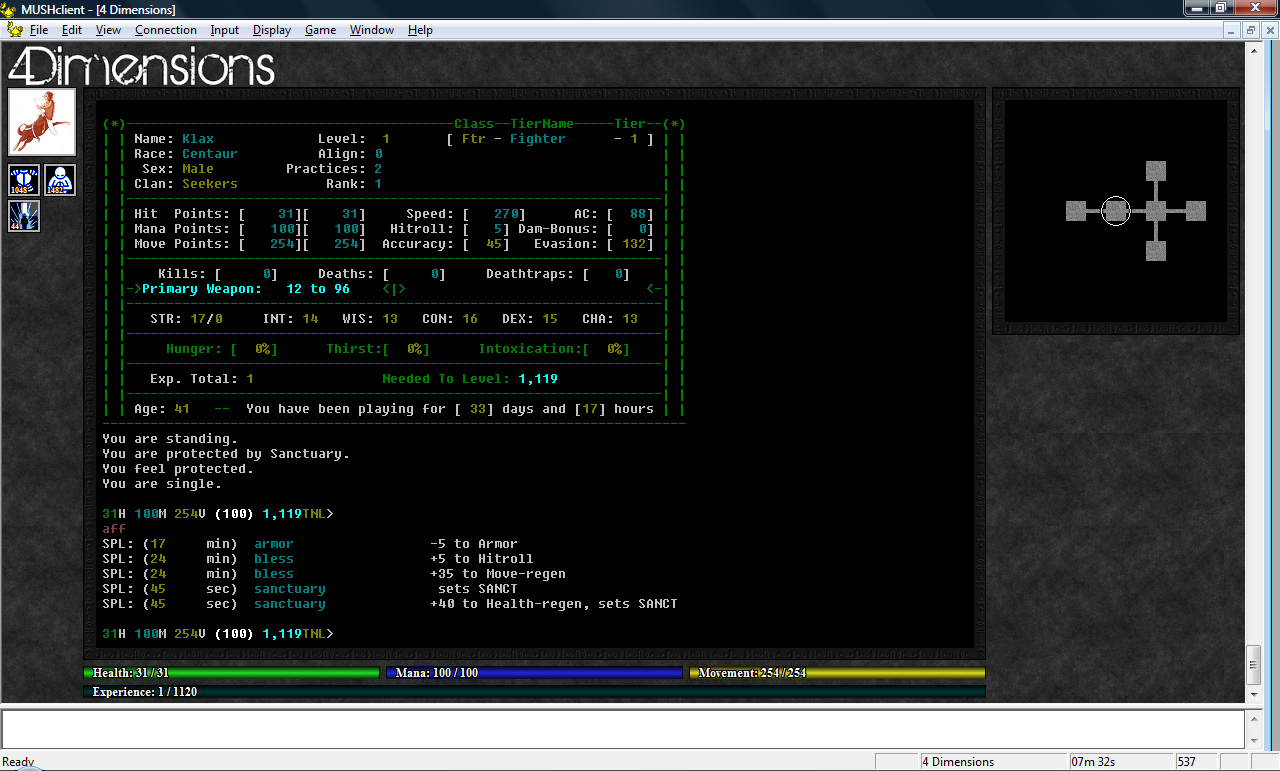
Task: Click the 'armor' spell affect row
Action: click(x=310, y=544)
